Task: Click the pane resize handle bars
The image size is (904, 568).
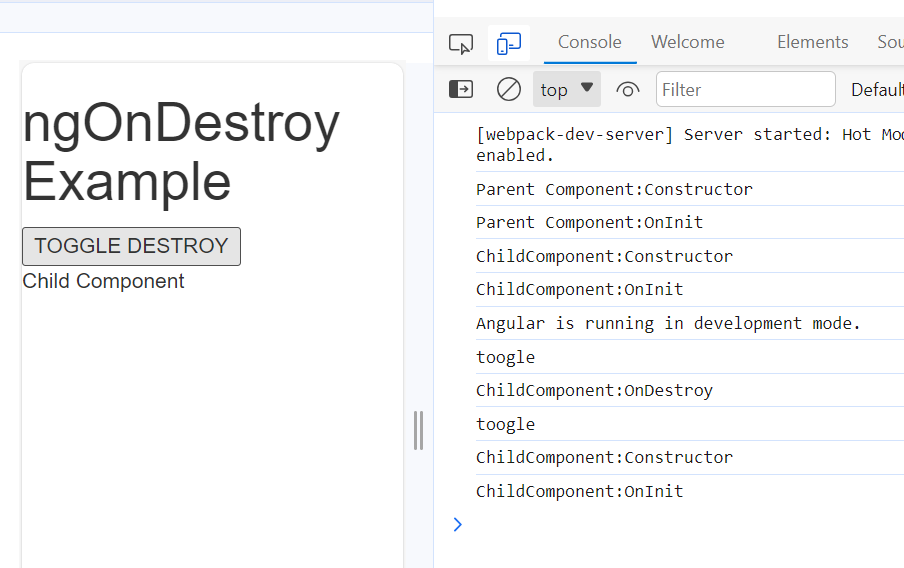Action: pos(419,430)
